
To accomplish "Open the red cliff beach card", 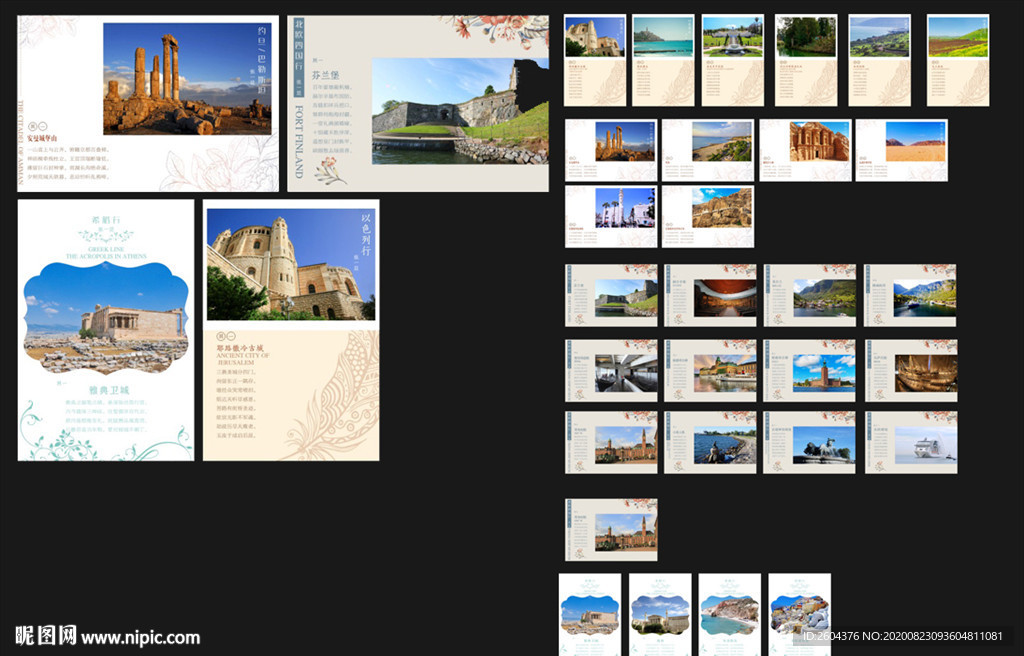I will tap(729, 613).
